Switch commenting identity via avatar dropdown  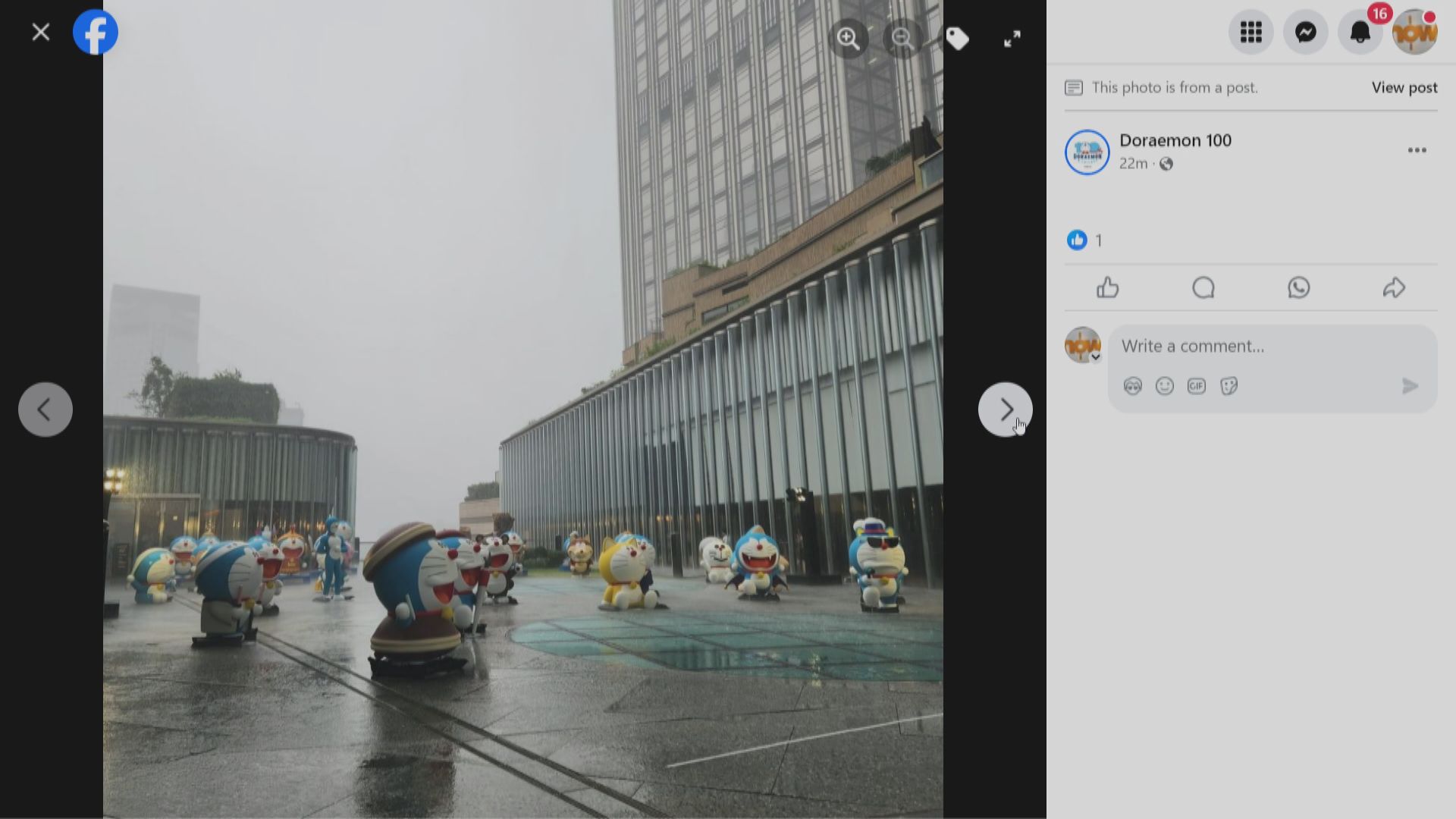click(1083, 345)
